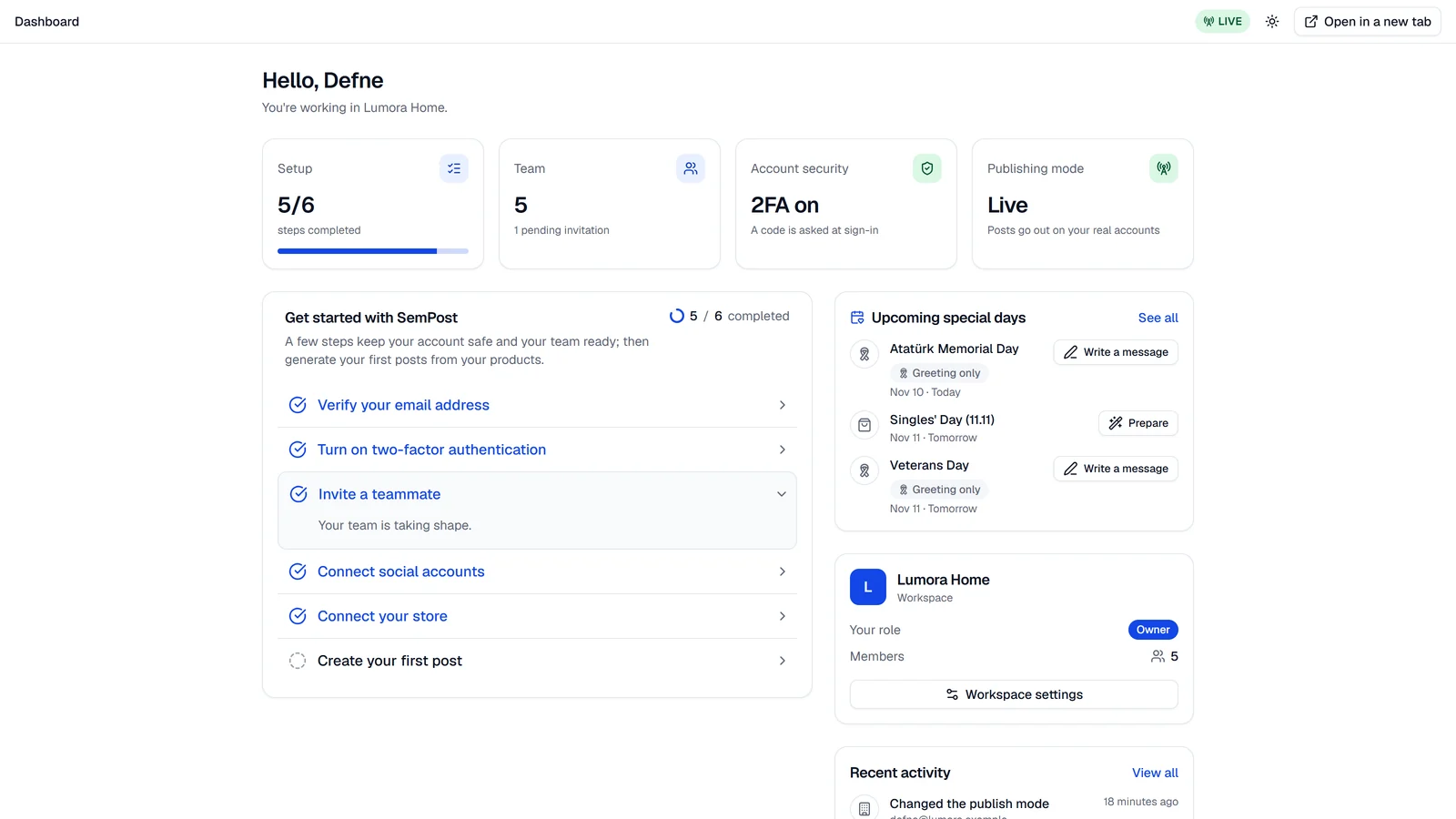Expand the Turn on two-factor authentication chevron
1456x819 pixels.
(783, 450)
